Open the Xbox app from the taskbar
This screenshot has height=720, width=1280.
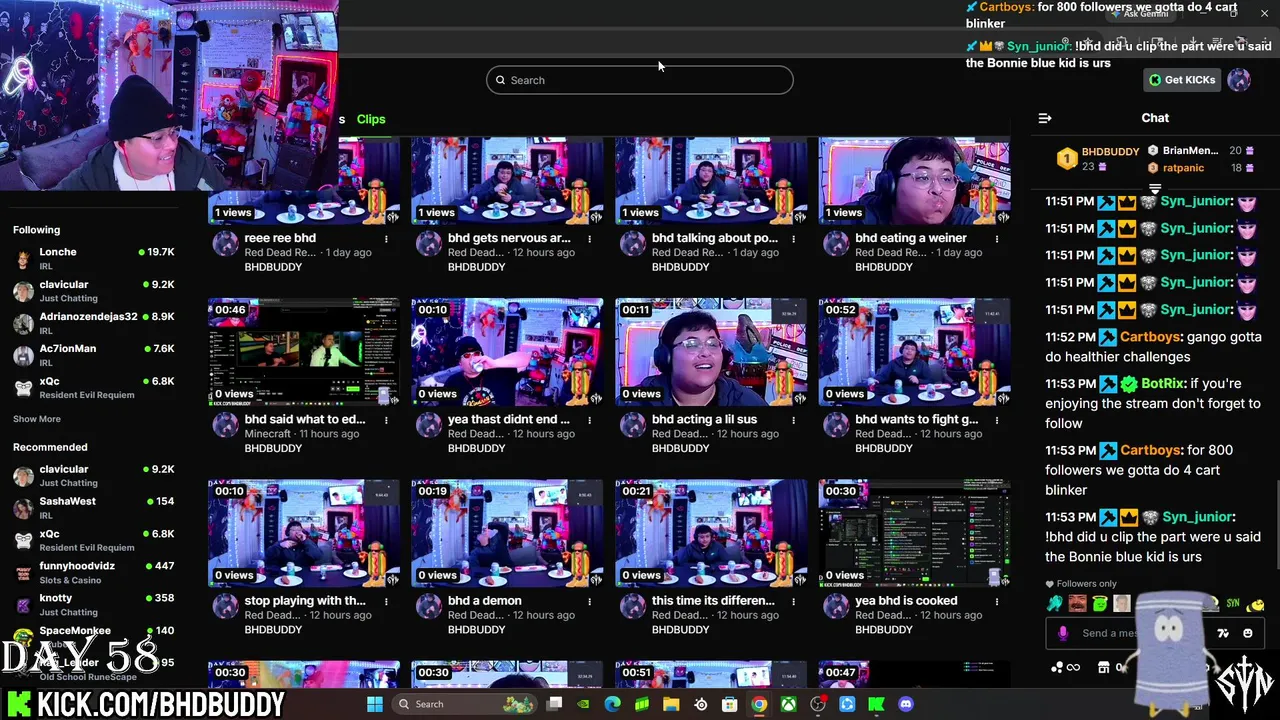pos(789,704)
